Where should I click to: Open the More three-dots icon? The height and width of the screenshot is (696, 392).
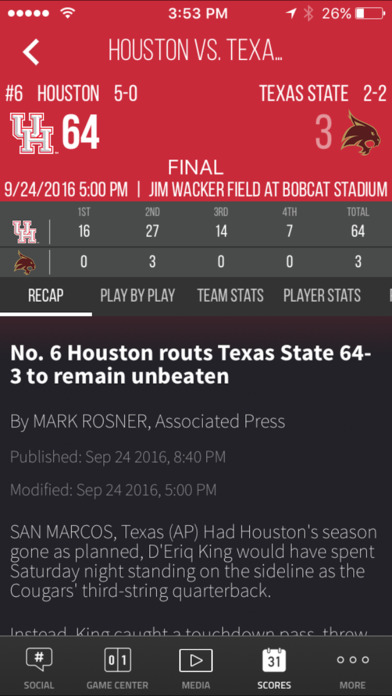coord(353,660)
